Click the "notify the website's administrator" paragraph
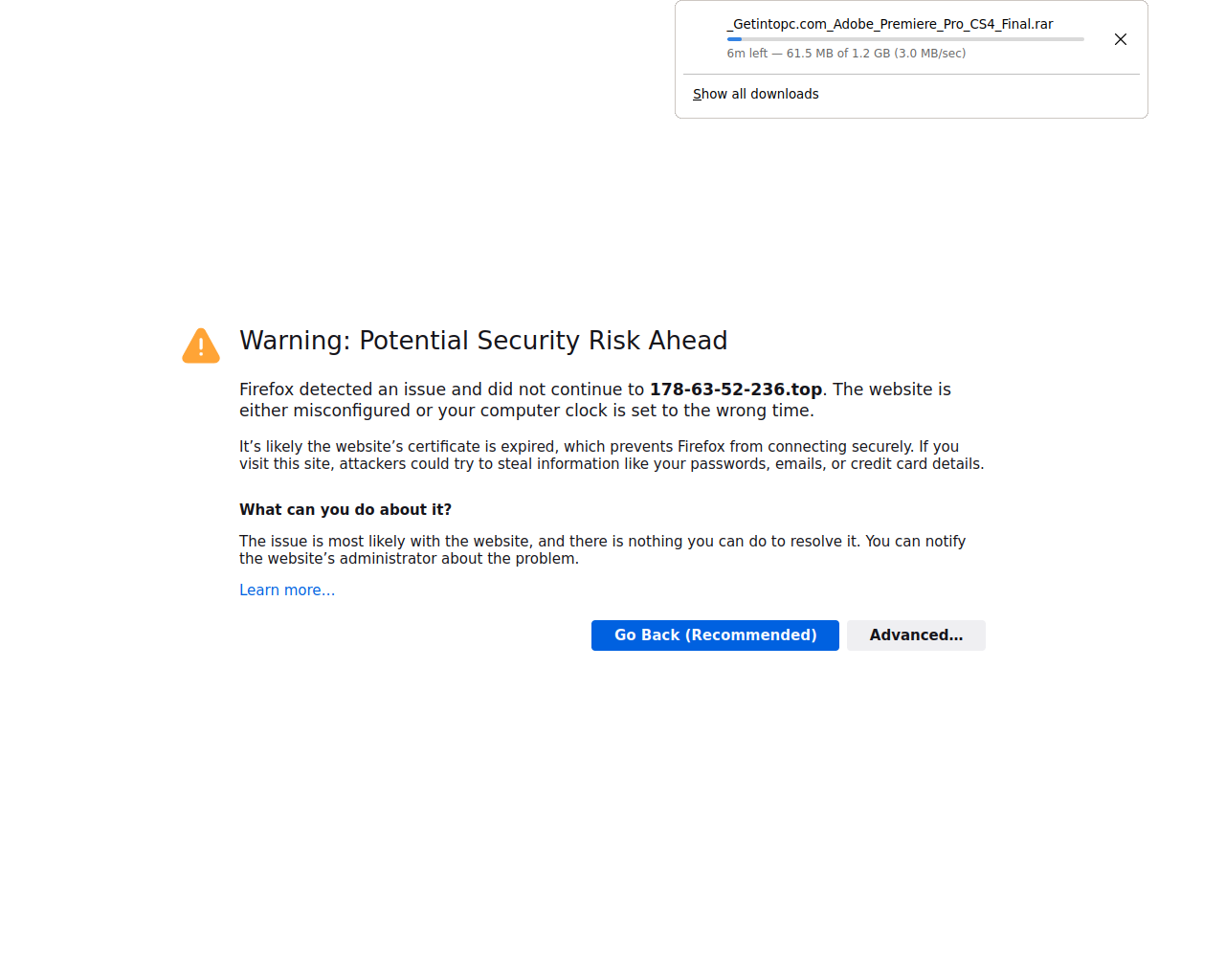Image resolution: width=1225 pixels, height=980 pixels. [x=603, y=550]
